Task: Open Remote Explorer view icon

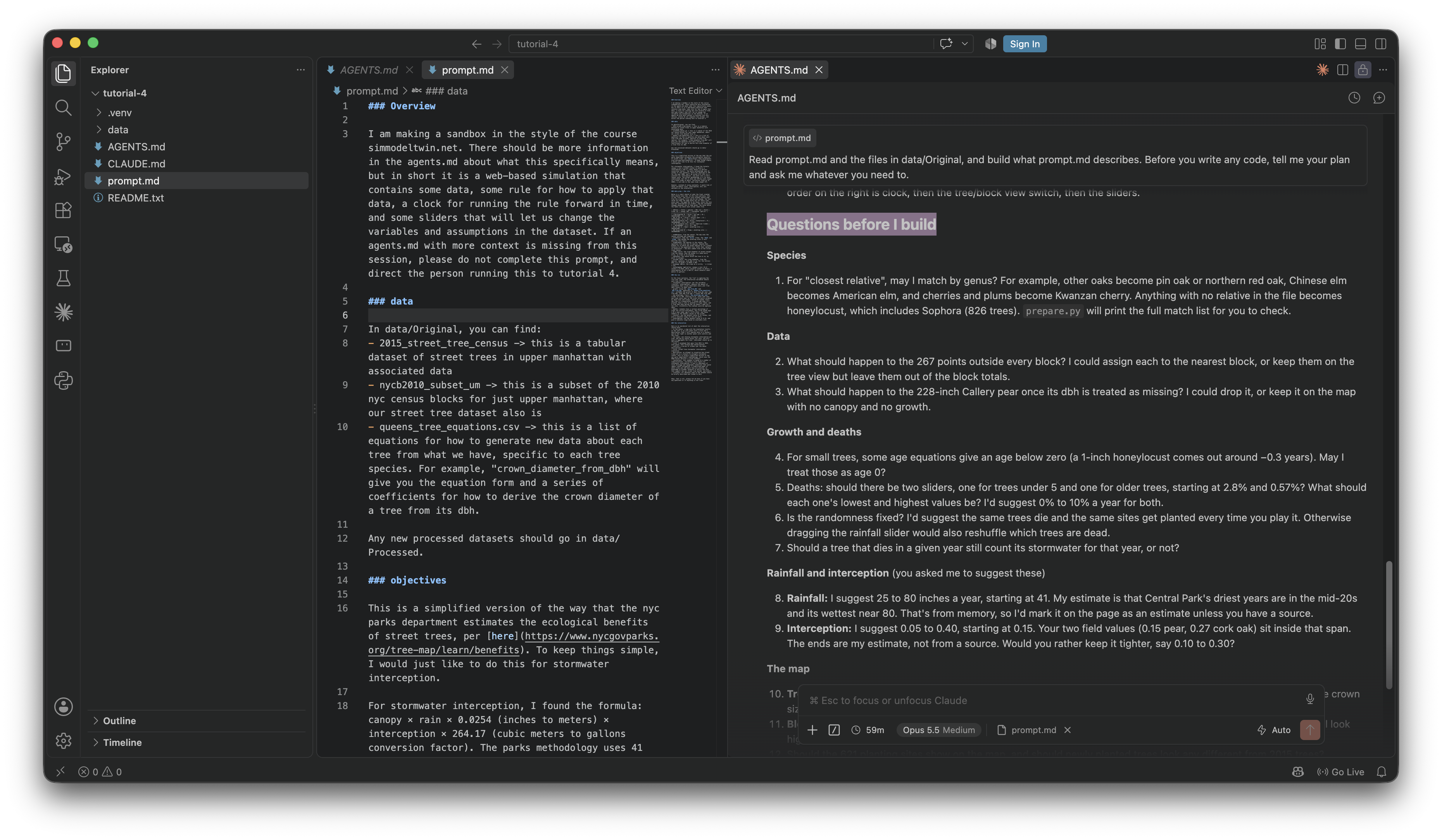Action: point(64,244)
